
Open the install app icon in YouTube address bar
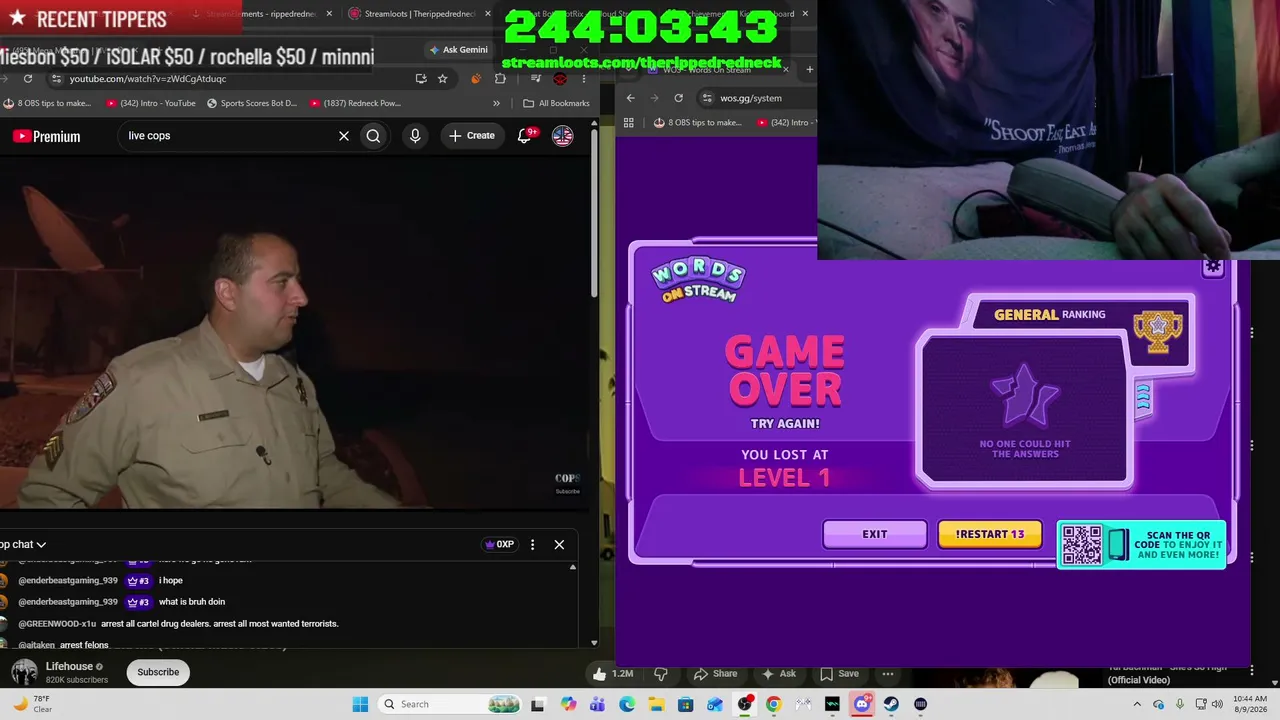pos(421,79)
